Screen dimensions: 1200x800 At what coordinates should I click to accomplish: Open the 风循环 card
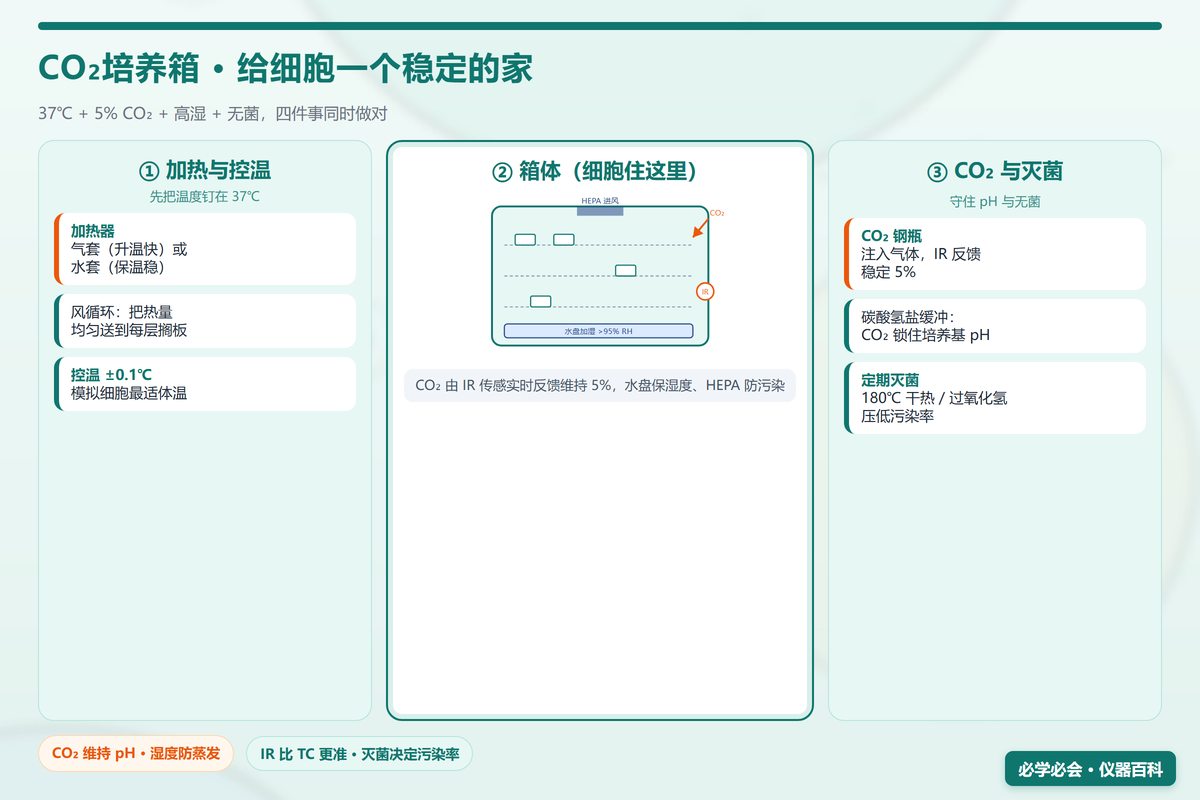pos(205,321)
